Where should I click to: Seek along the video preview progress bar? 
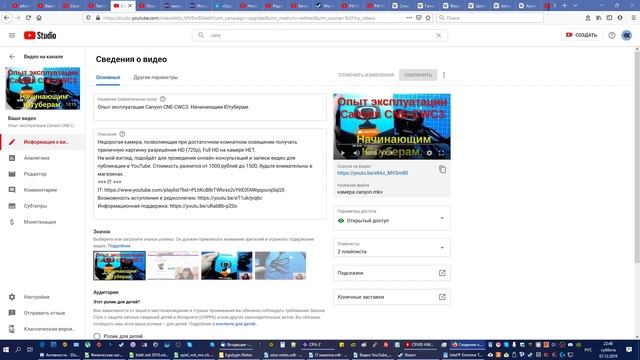click(392, 145)
